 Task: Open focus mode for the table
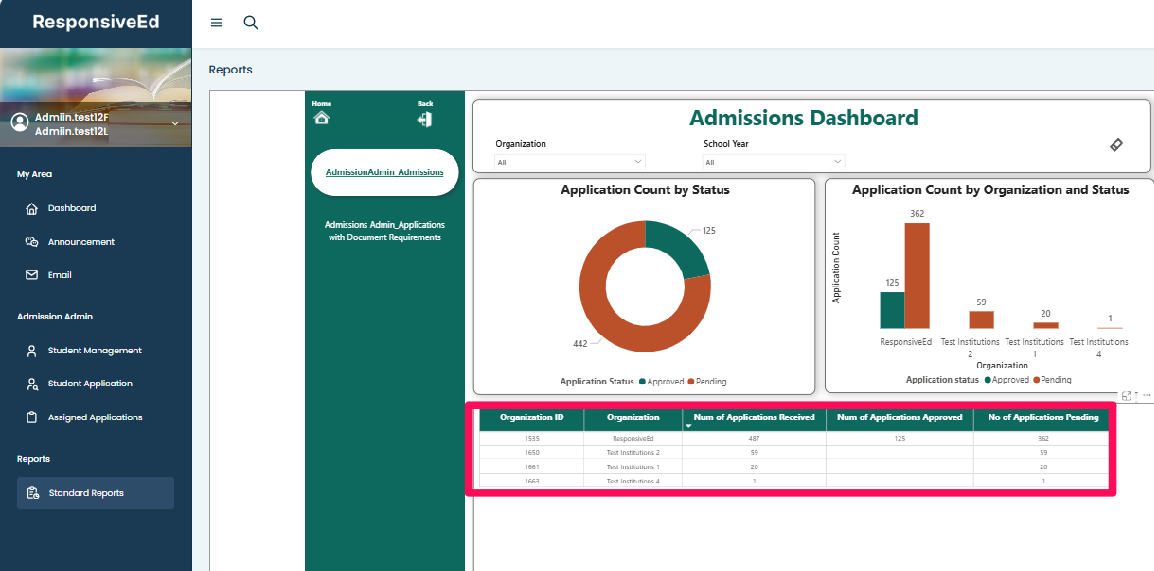point(1127,396)
